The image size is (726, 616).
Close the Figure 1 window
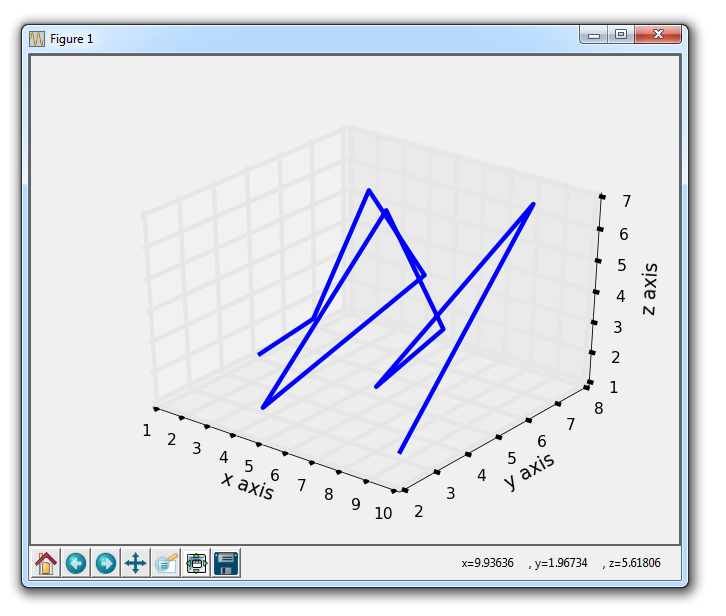tap(658, 35)
